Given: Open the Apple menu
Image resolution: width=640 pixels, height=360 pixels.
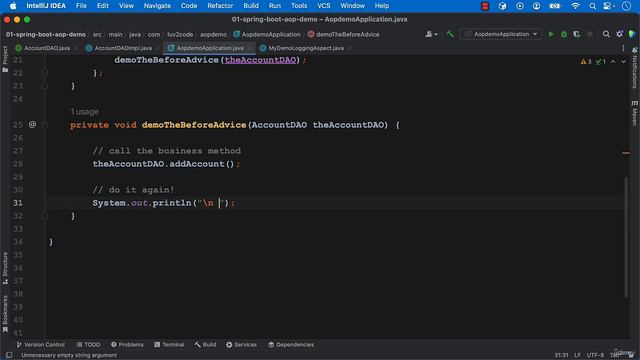Looking at the screenshot, I should pyautogui.click(x=13, y=6).
